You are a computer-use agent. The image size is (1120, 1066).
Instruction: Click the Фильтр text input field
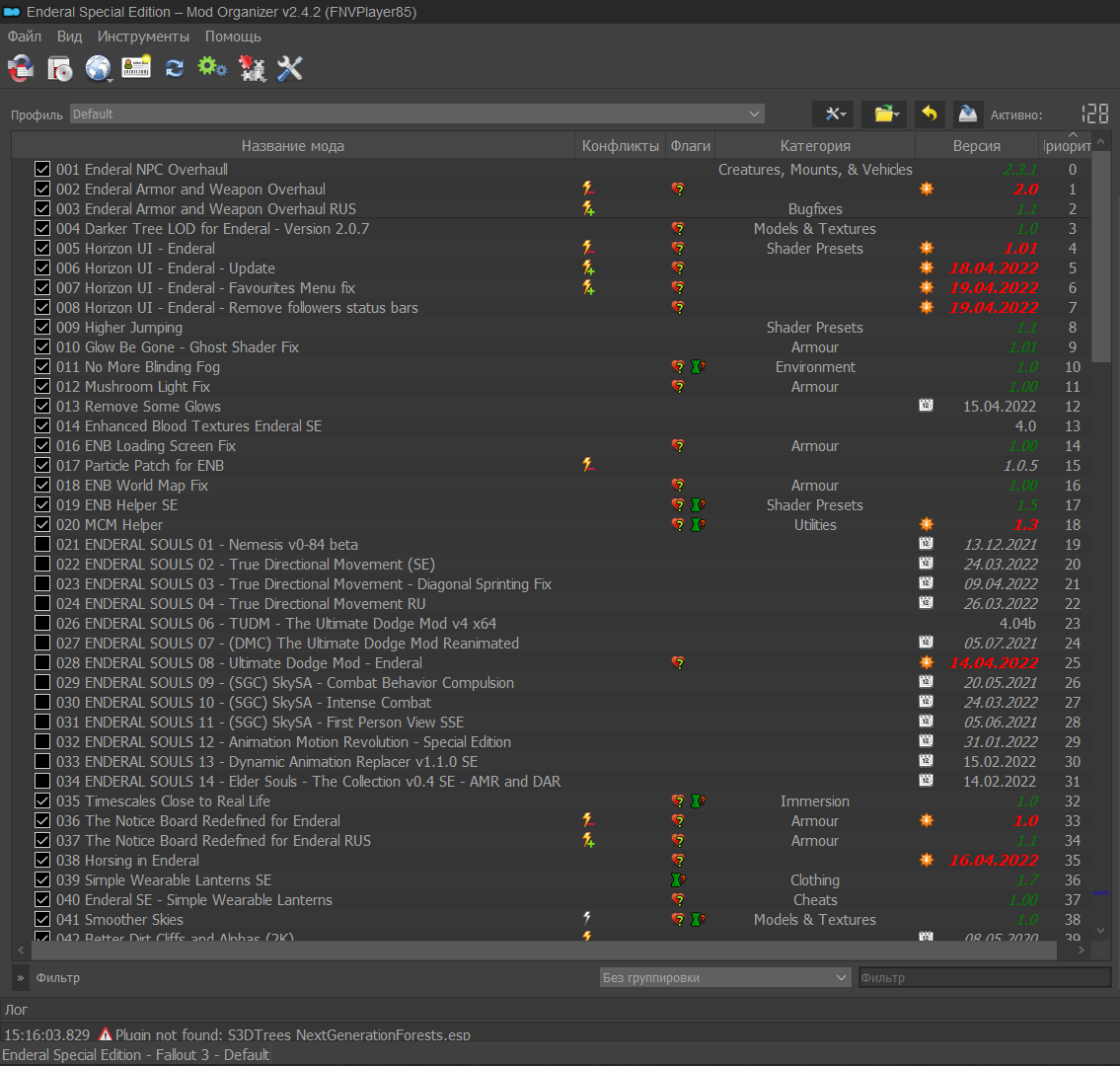pos(984,977)
